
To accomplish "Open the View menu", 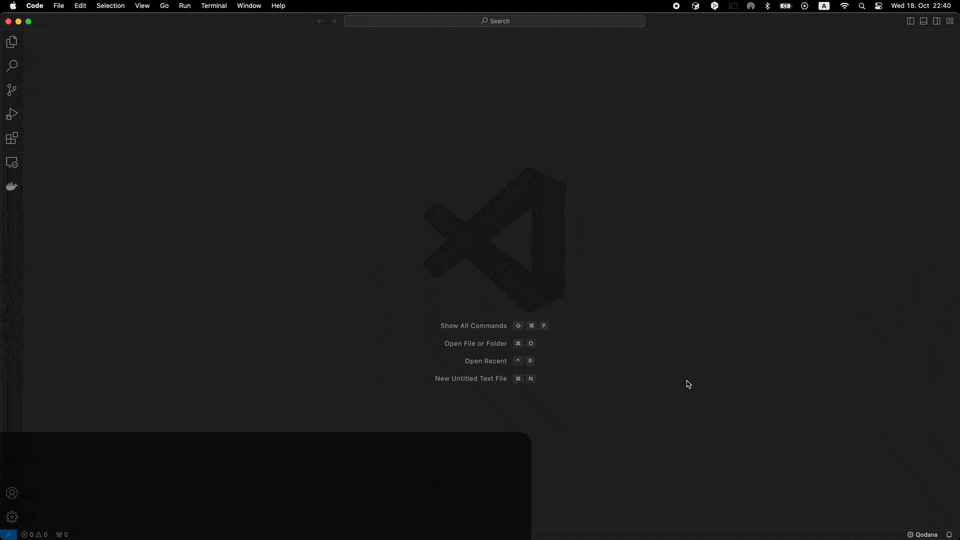I will 142,6.
